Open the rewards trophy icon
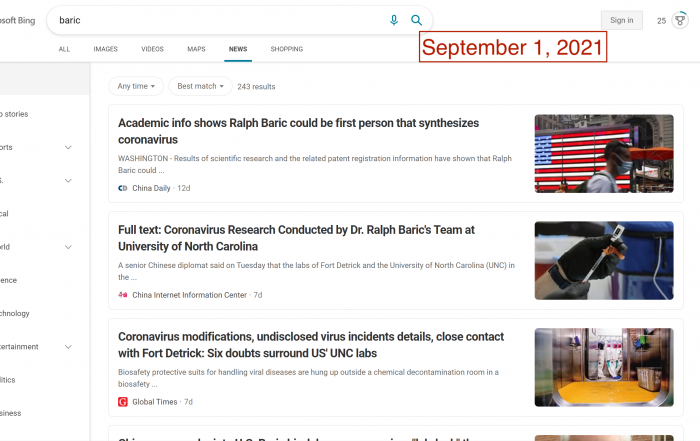The width and height of the screenshot is (700, 441). click(x=680, y=20)
